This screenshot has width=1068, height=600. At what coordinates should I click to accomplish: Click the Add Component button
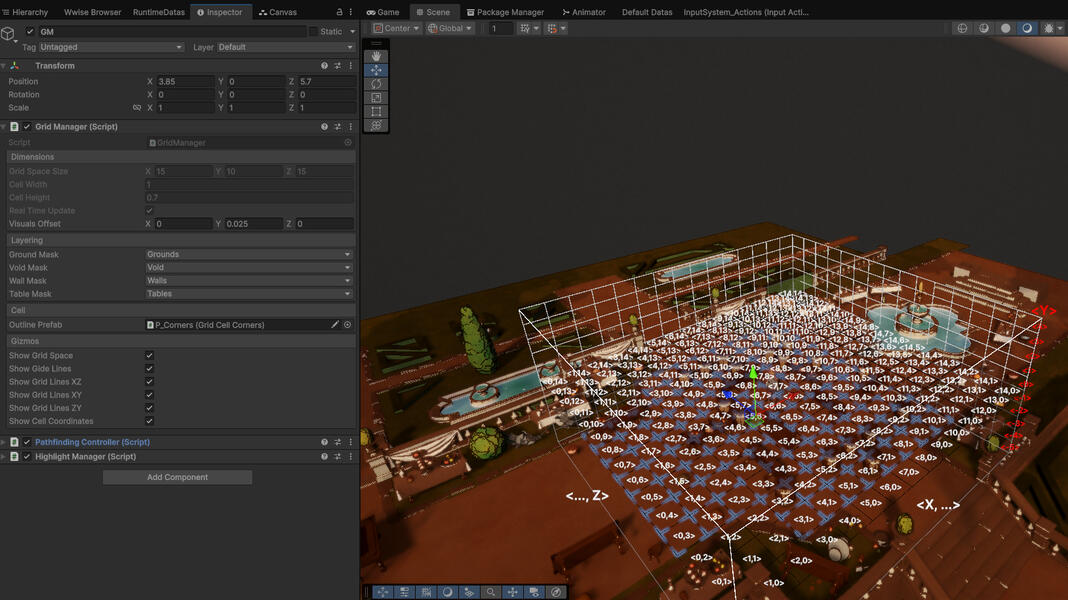[177, 477]
